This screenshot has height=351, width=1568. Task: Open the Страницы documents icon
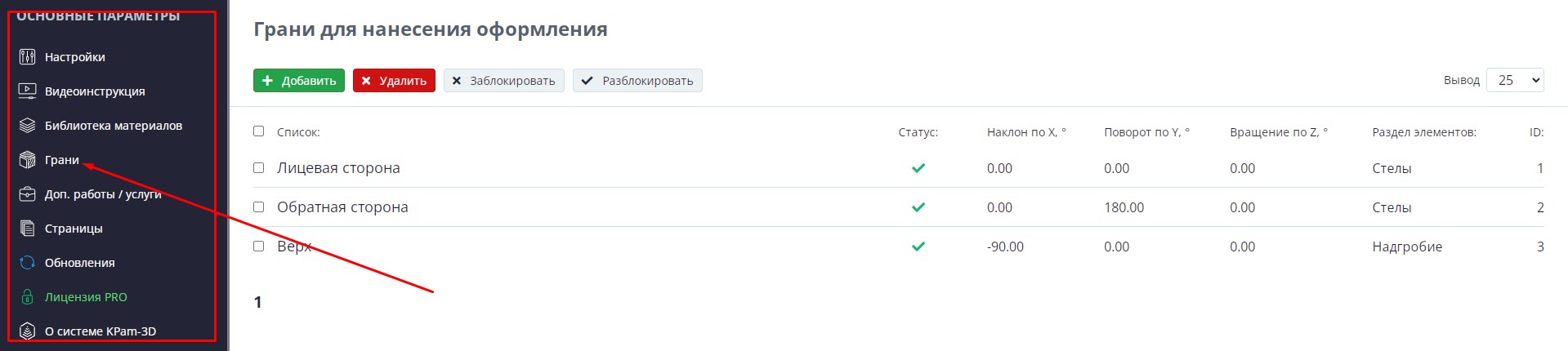click(x=27, y=229)
